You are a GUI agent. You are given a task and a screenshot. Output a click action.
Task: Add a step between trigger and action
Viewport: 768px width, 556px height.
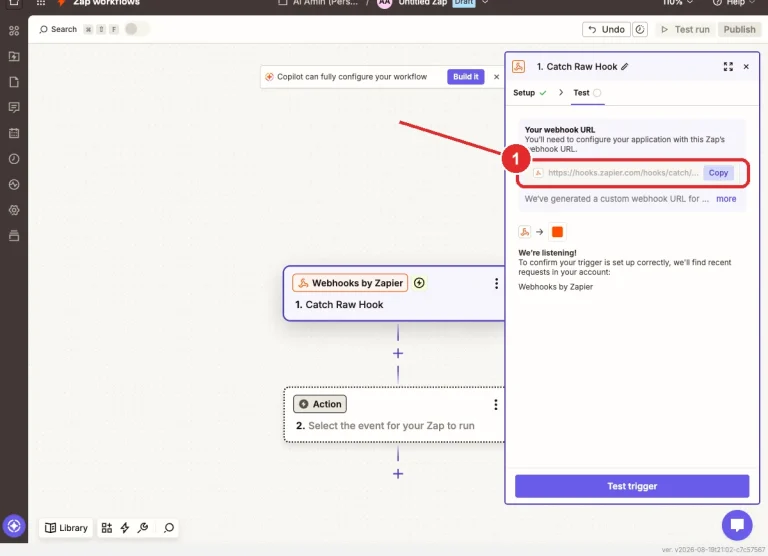[398, 353]
